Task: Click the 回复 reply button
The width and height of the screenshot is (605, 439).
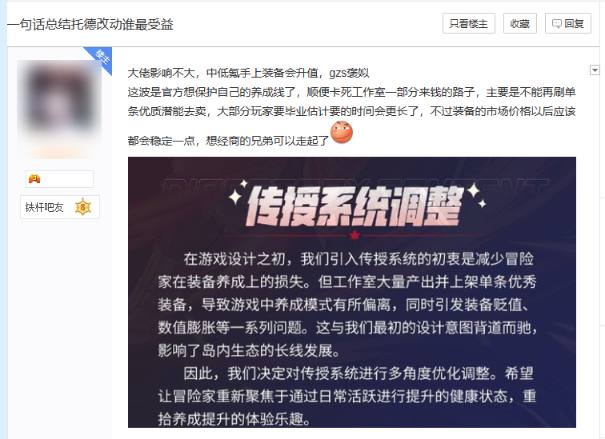Action: click(568, 24)
